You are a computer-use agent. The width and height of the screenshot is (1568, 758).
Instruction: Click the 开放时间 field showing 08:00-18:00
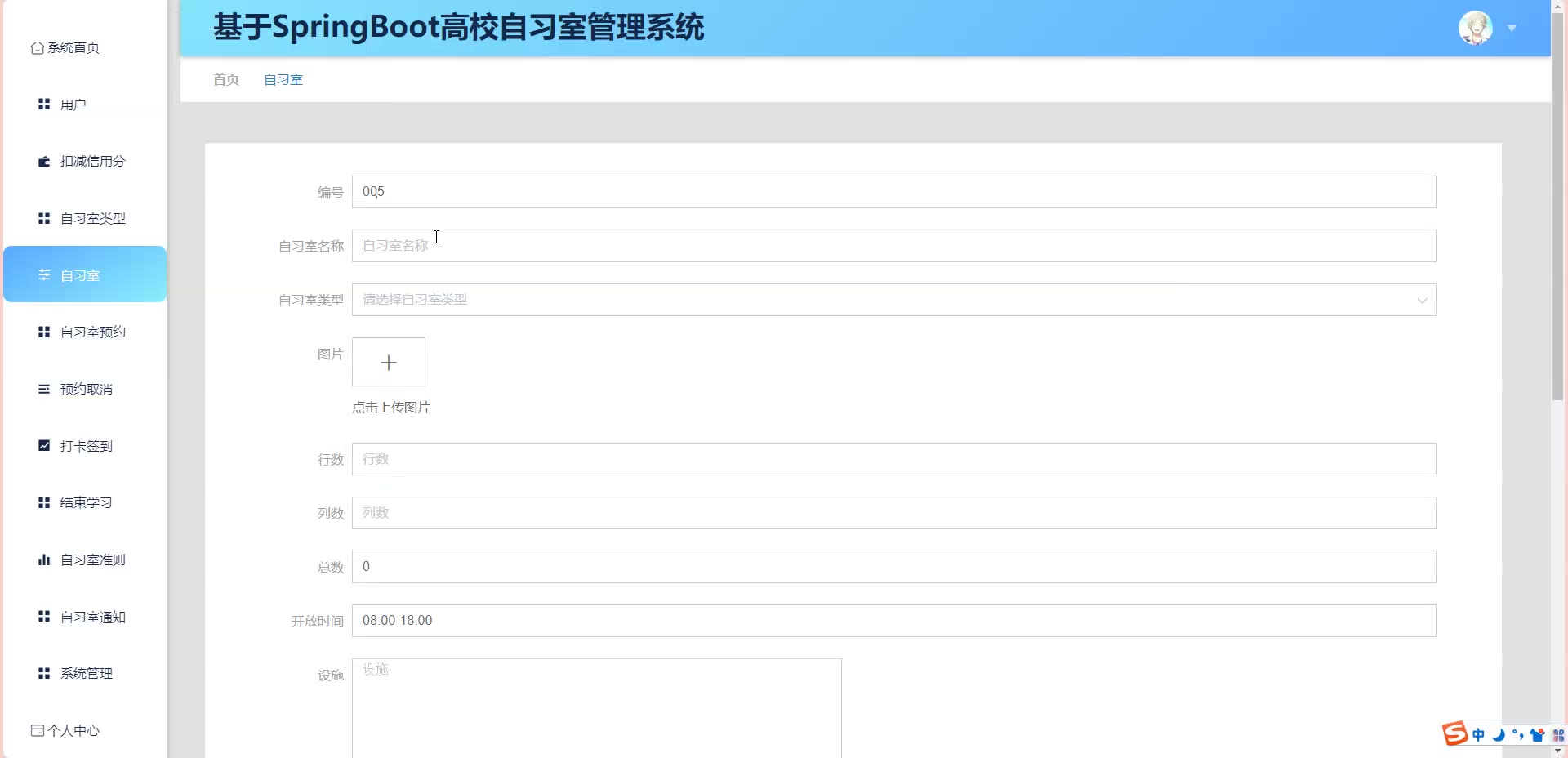point(893,621)
